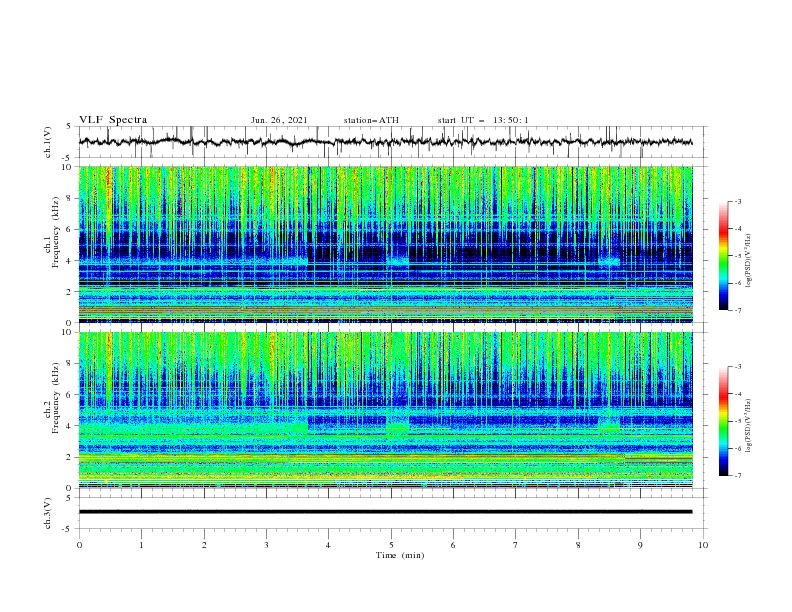Click the "-7" label on ch.2 colorbar
Viewport: 792px width, 612px height.
(x=737, y=476)
